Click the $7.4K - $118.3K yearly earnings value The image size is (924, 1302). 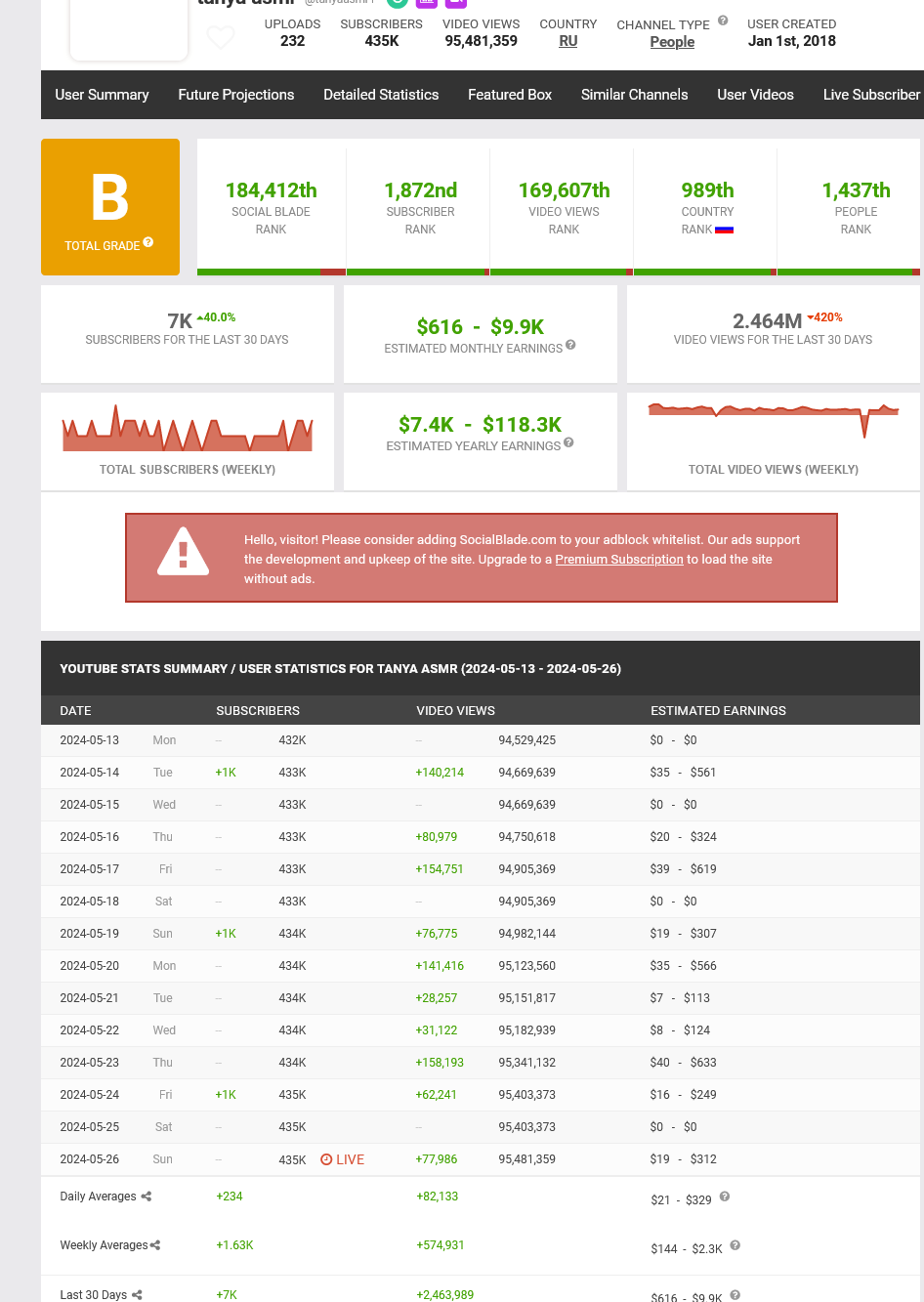[x=481, y=425]
